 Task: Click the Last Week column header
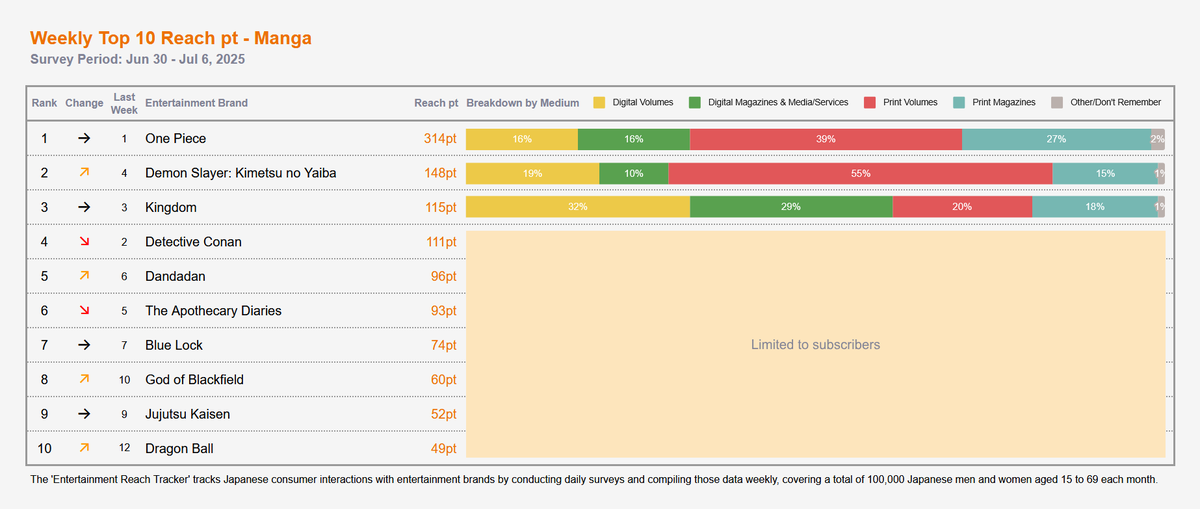tap(124, 103)
